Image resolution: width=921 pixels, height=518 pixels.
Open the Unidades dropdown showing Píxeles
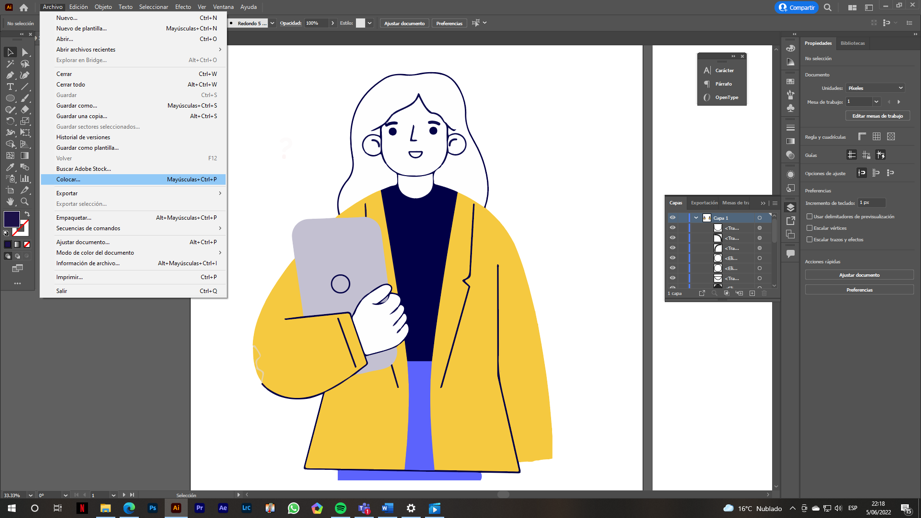[x=876, y=88]
